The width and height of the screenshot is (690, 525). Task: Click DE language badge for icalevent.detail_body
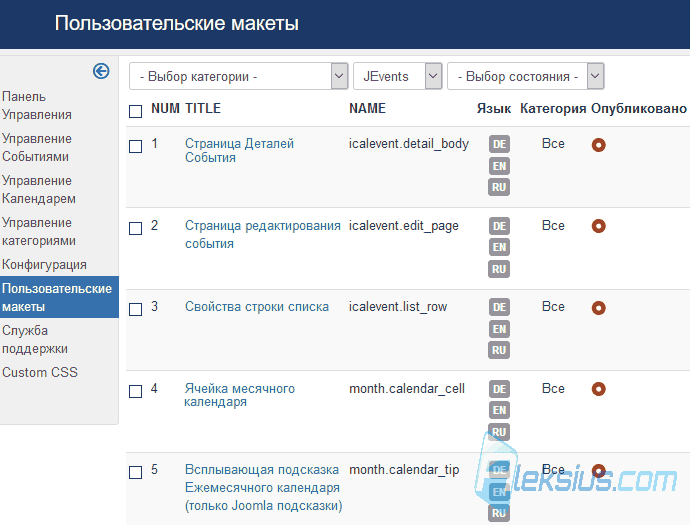499,144
